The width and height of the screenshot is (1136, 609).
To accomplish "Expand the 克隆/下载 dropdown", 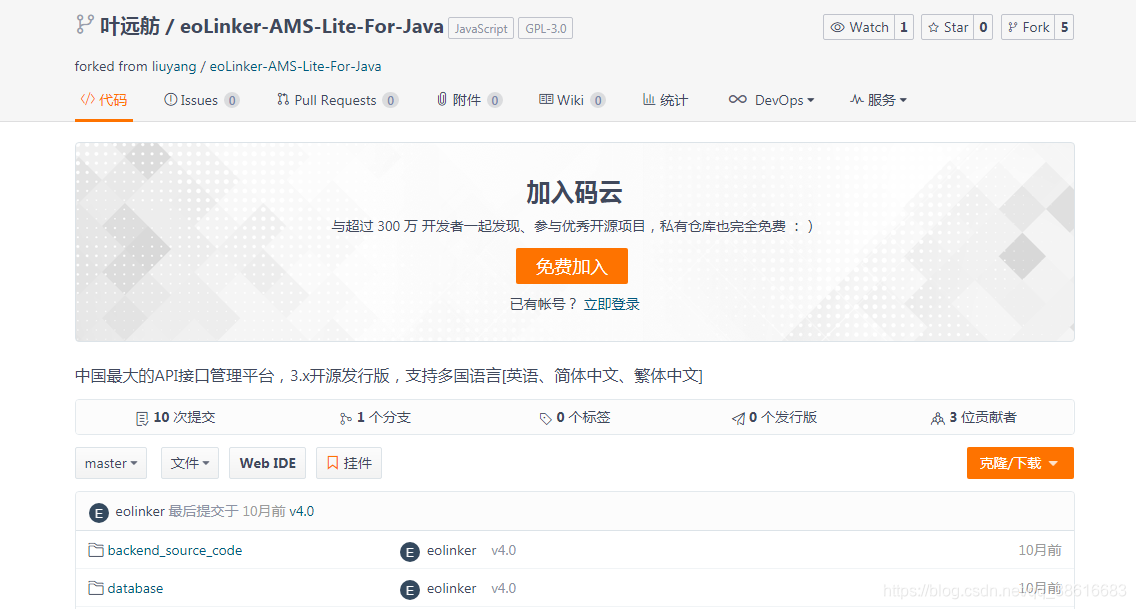I will [x=1020, y=463].
